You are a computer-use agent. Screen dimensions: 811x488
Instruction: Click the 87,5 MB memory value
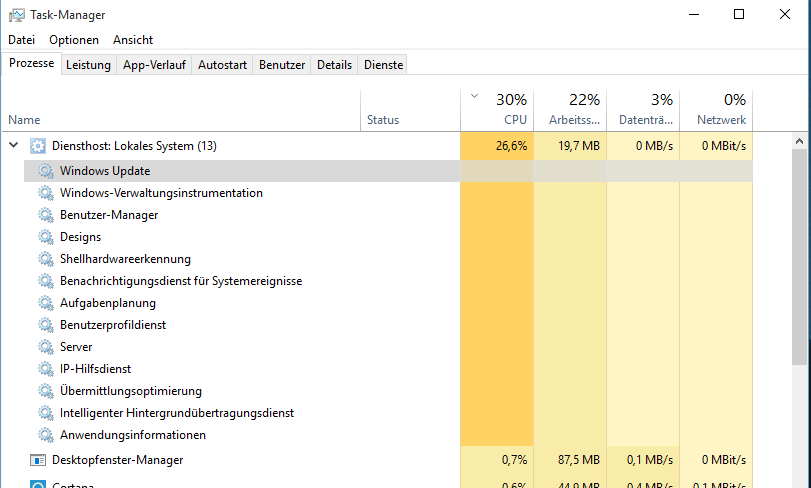coord(579,460)
